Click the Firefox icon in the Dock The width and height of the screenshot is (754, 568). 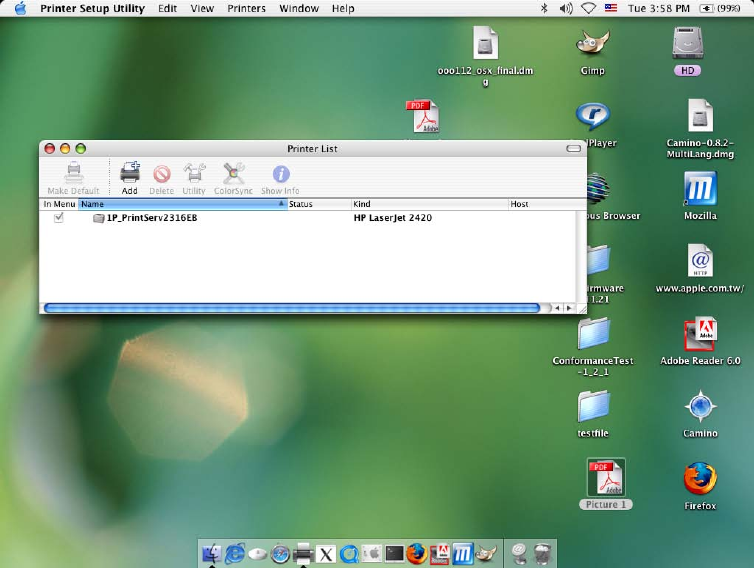click(417, 554)
